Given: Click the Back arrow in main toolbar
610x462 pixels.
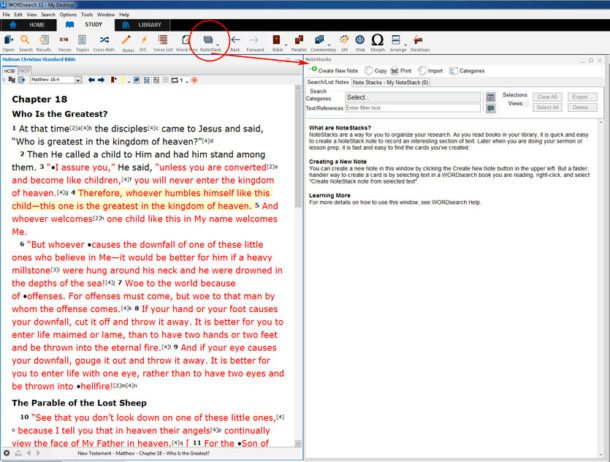Looking at the screenshot, I should [x=235, y=40].
